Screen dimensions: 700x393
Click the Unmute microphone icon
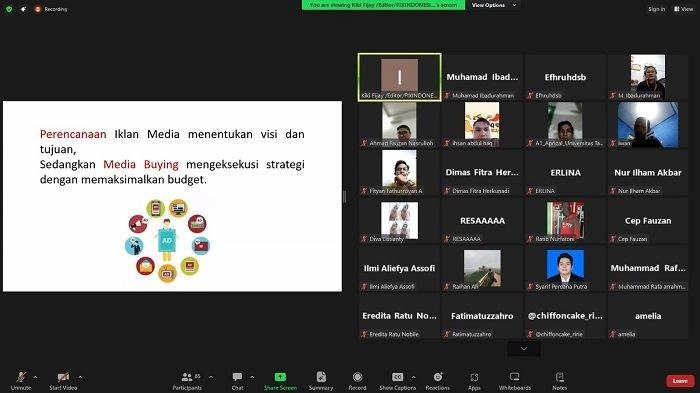click(21, 377)
